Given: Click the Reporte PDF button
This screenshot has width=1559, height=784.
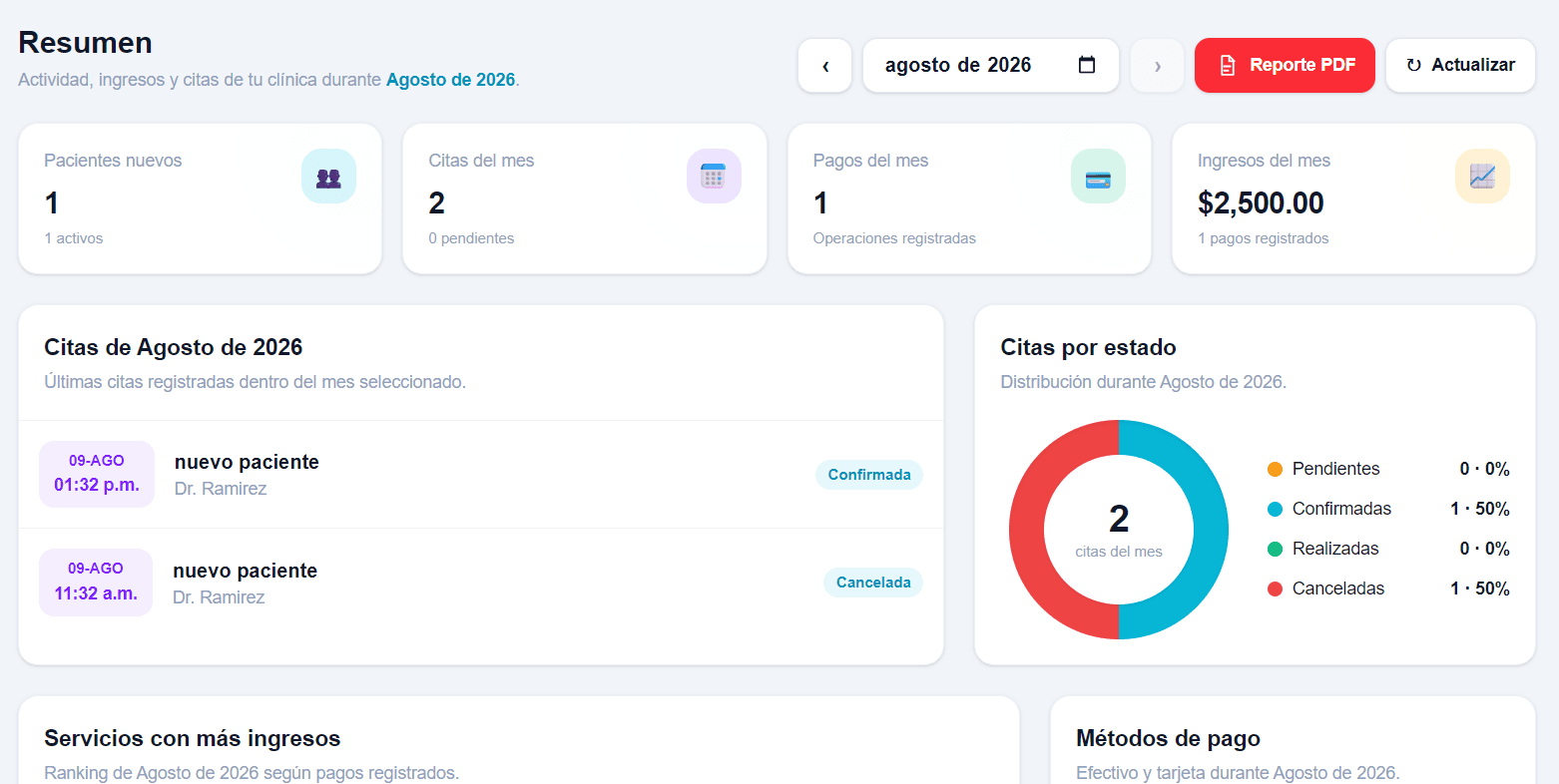Looking at the screenshot, I should pyautogui.click(x=1285, y=66).
